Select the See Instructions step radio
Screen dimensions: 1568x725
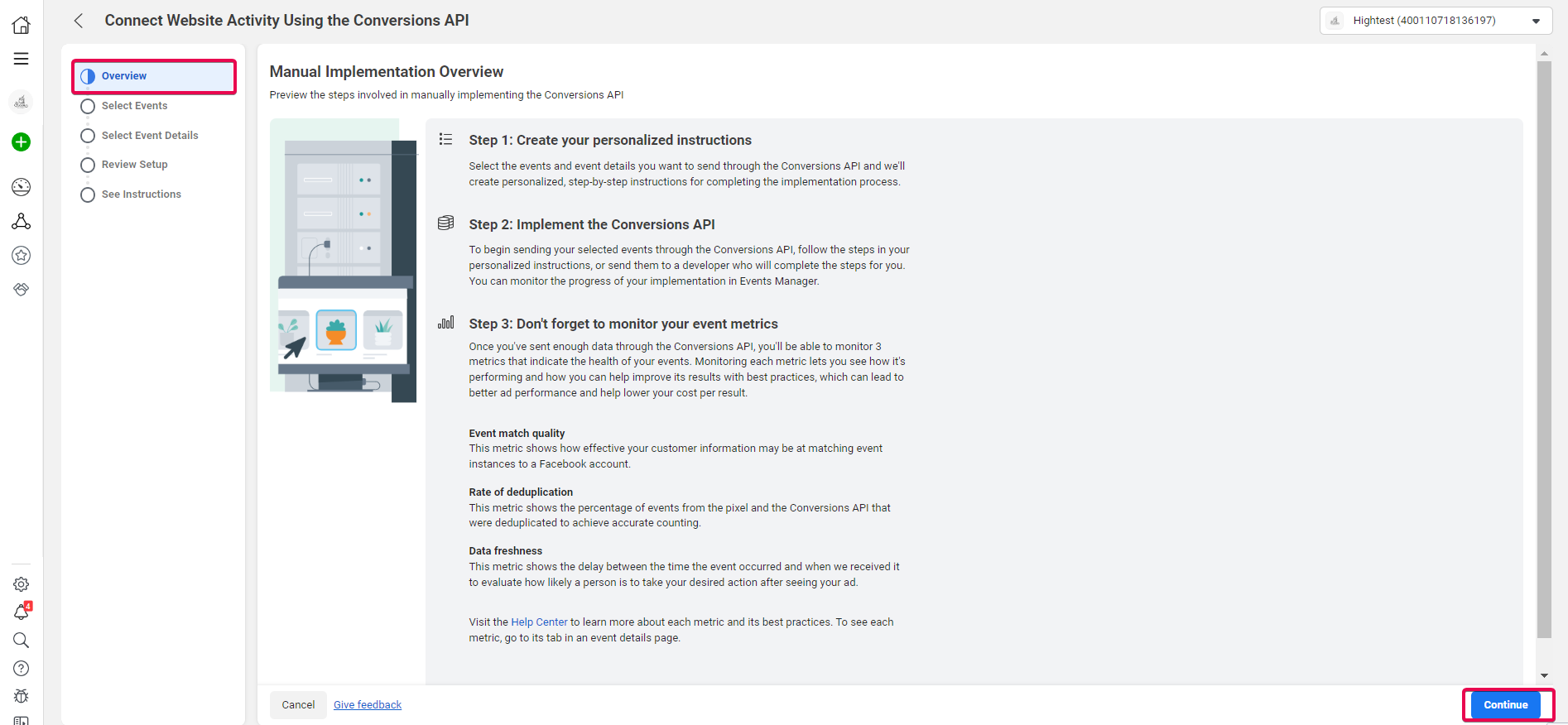[x=88, y=194]
